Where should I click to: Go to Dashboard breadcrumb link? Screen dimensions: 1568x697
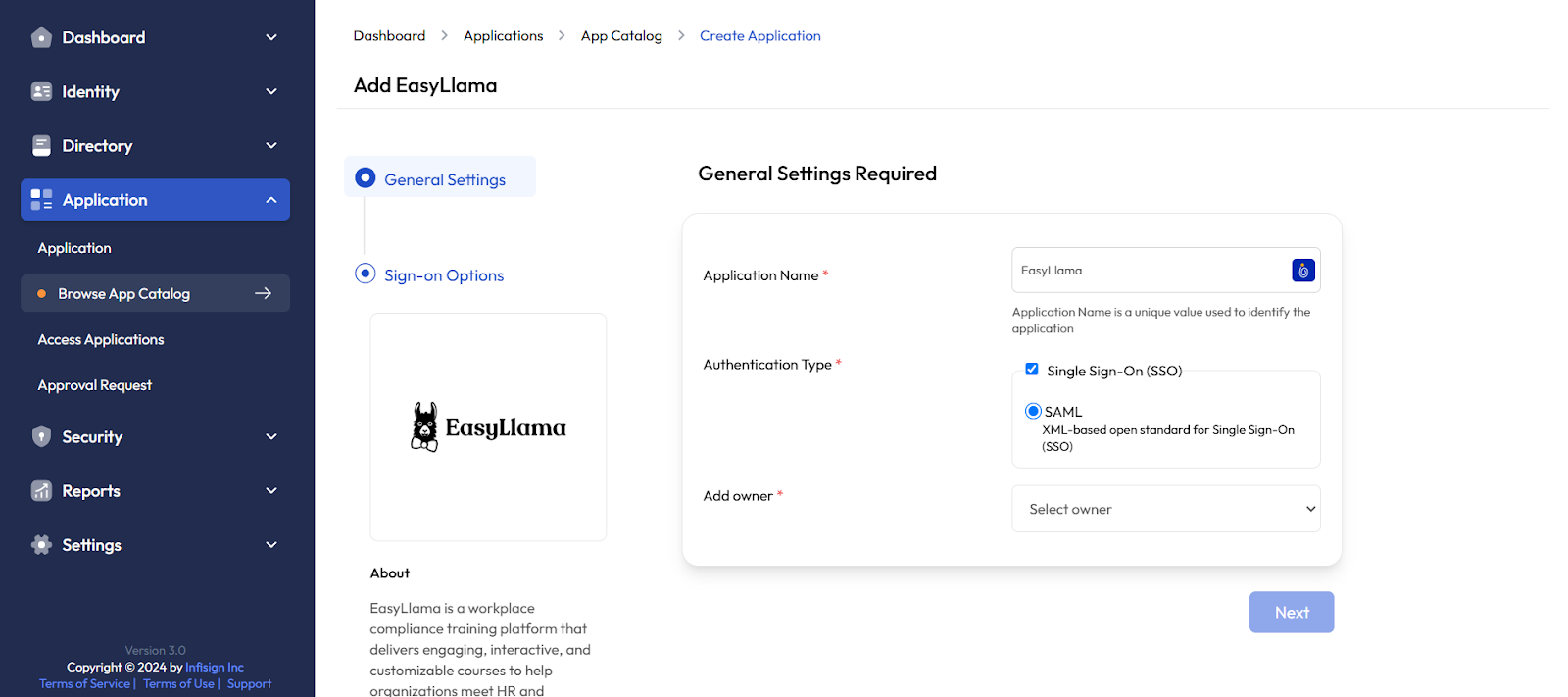pos(389,35)
